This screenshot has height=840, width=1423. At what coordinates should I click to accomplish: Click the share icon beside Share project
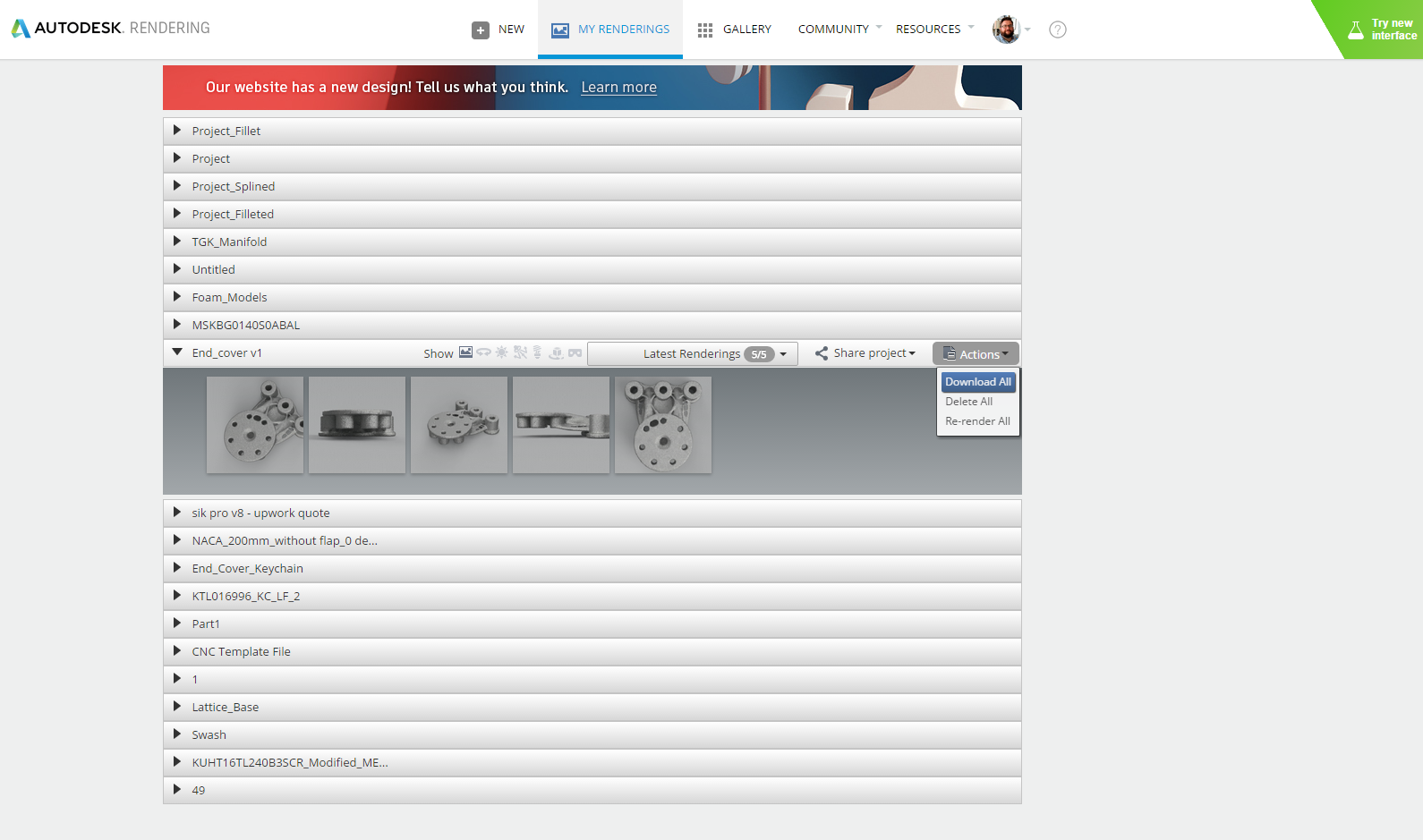pyautogui.click(x=822, y=353)
